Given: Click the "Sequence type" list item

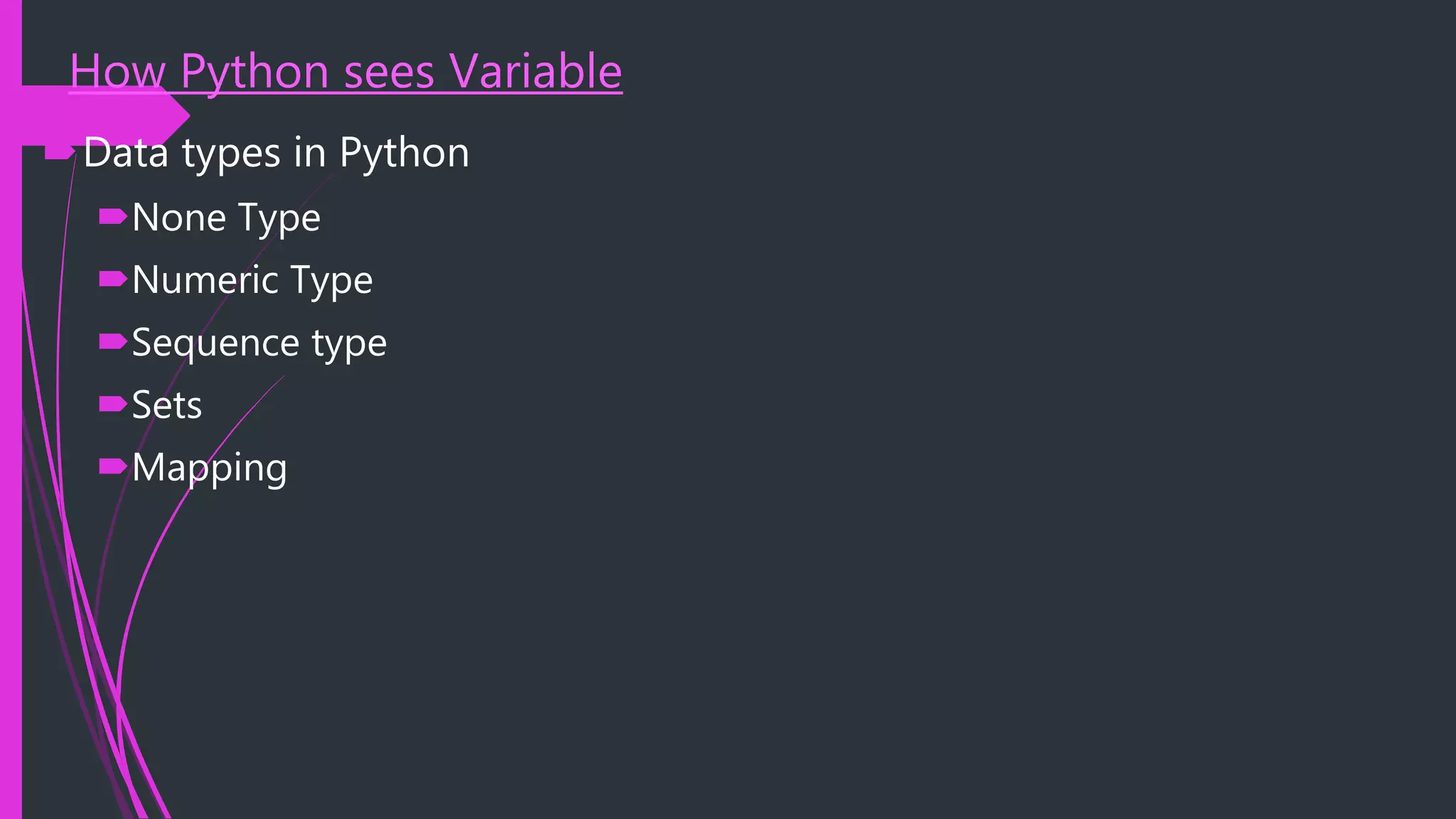Looking at the screenshot, I should [x=259, y=343].
